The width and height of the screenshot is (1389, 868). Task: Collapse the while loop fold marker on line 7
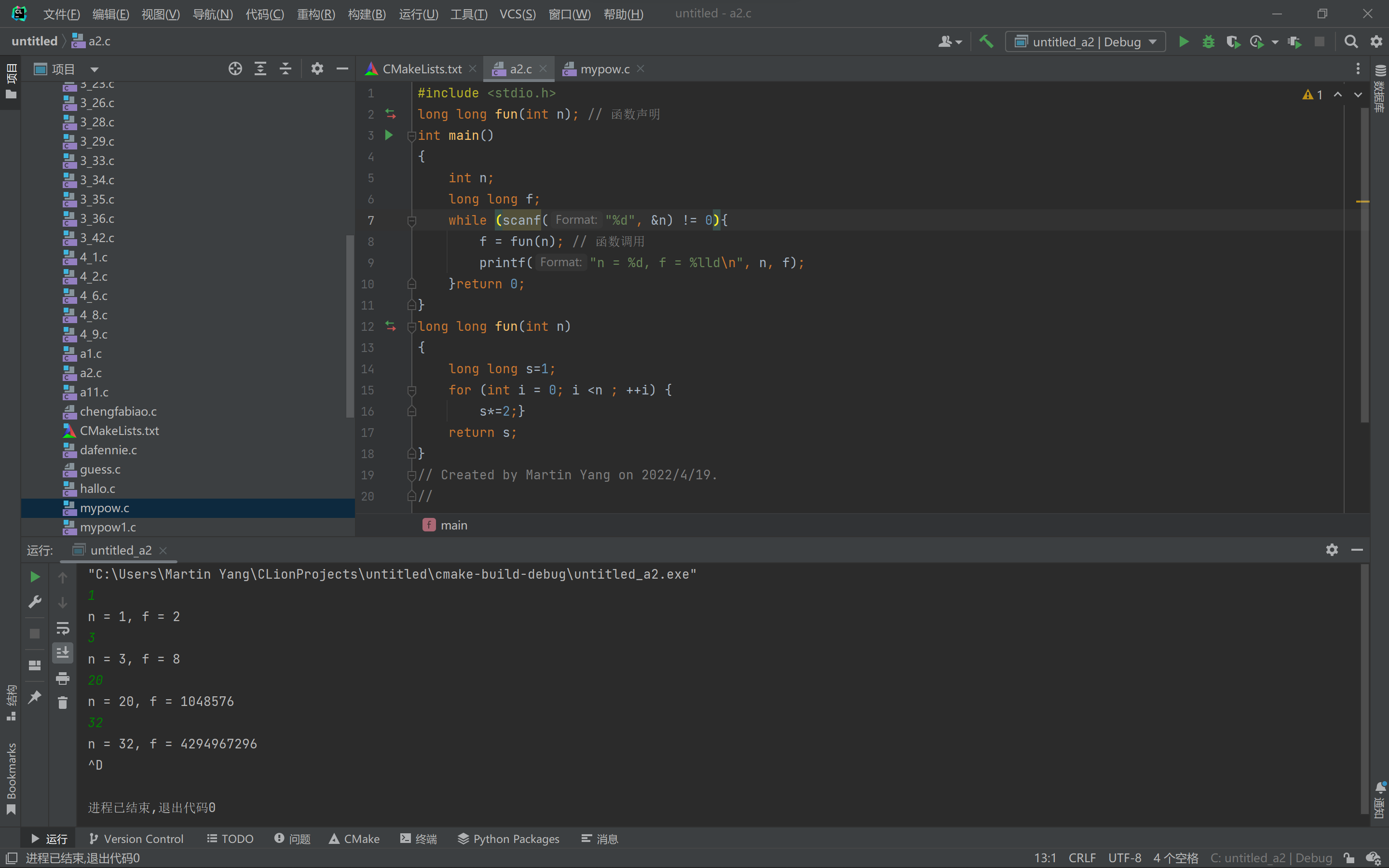click(411, 220)
